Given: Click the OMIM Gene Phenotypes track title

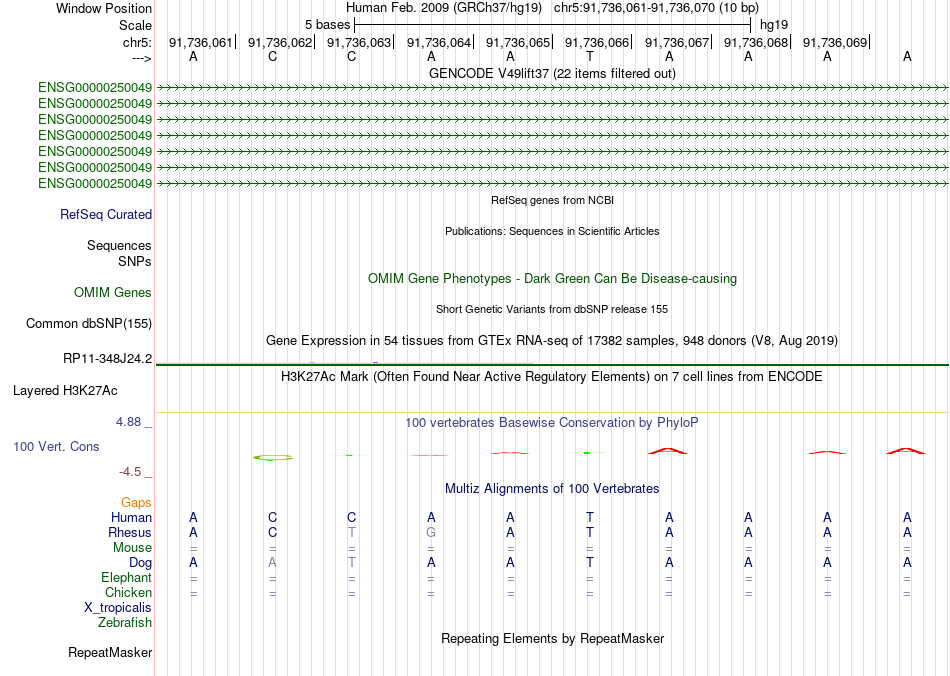Looking at the screenshot, I should tap(552, 279).
